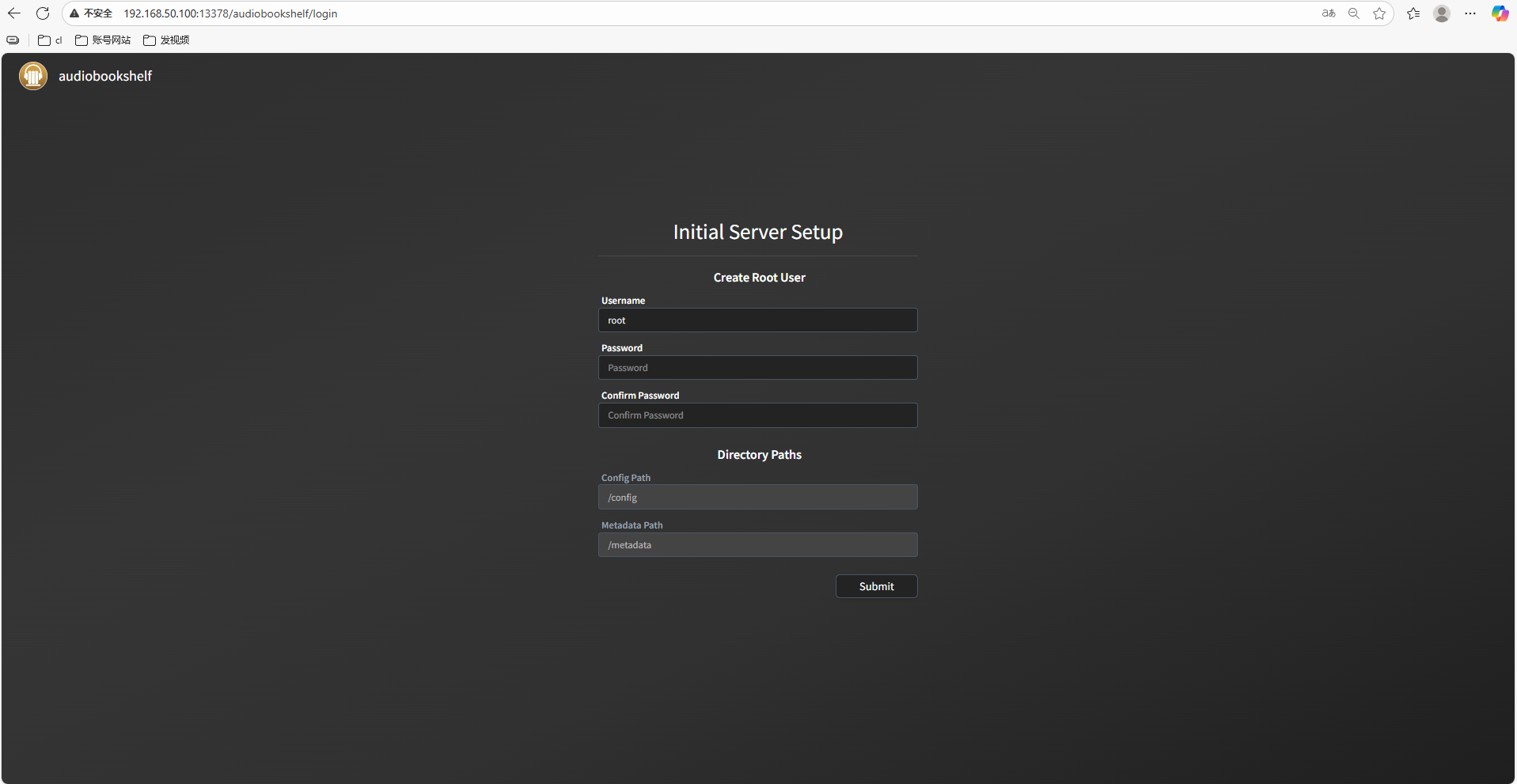Click the audiobookshelf logo icon
This screenshot has width=1517, height=784.
pyautogui.click(x=33, y=76)
